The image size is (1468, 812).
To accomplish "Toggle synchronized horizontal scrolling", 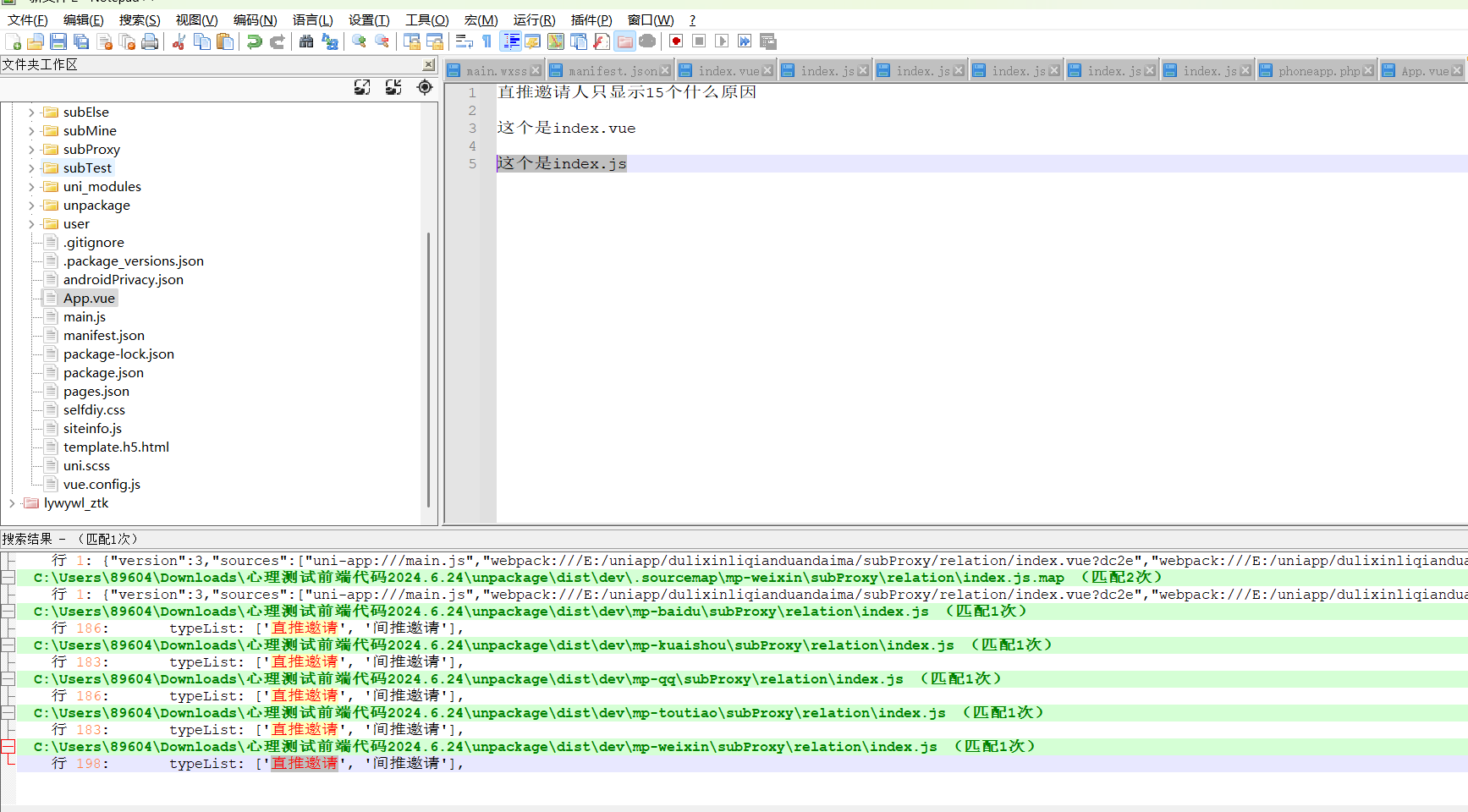I will [x=435, y=41].
